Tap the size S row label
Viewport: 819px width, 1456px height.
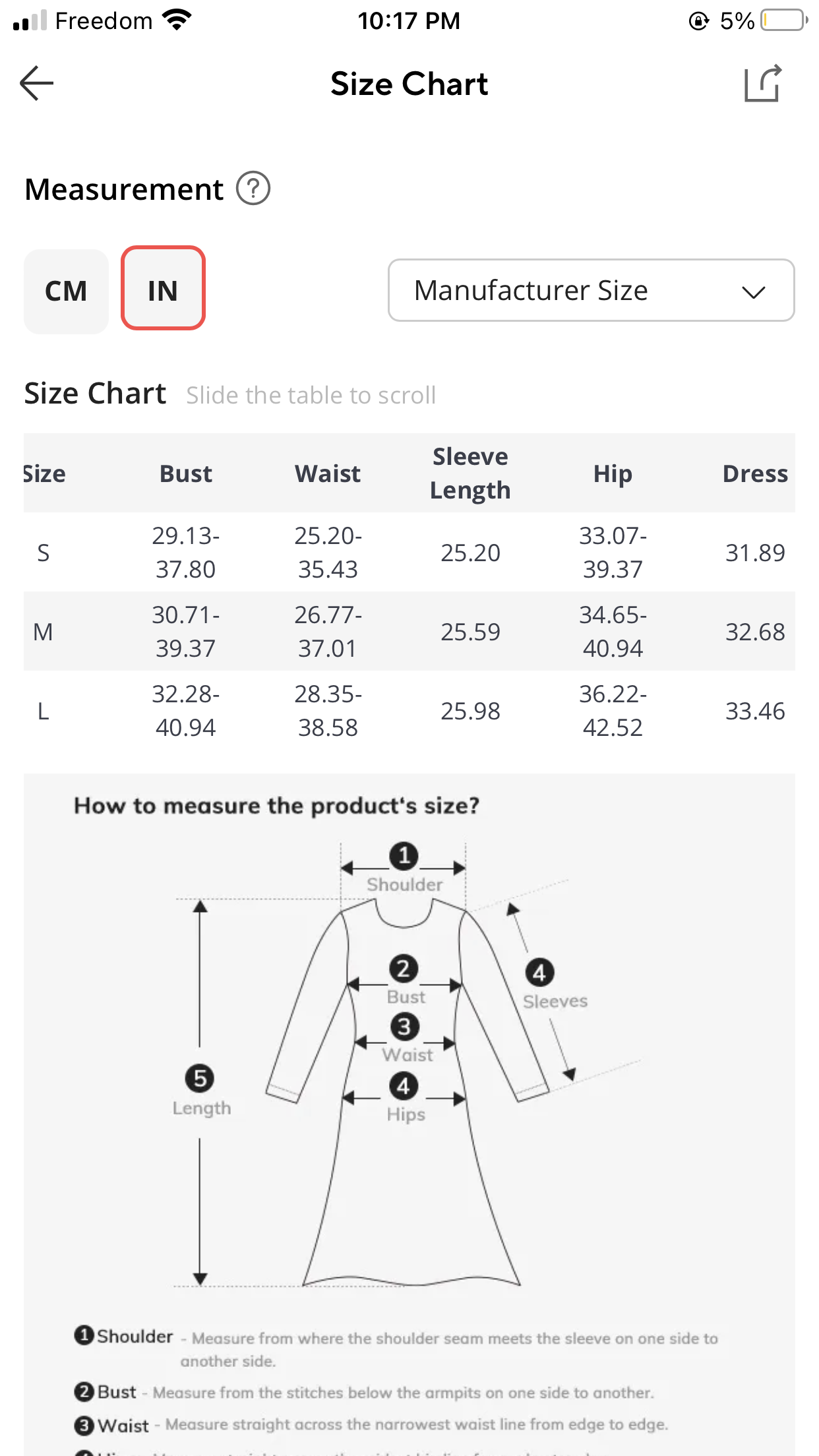click(x=44, y=553)
